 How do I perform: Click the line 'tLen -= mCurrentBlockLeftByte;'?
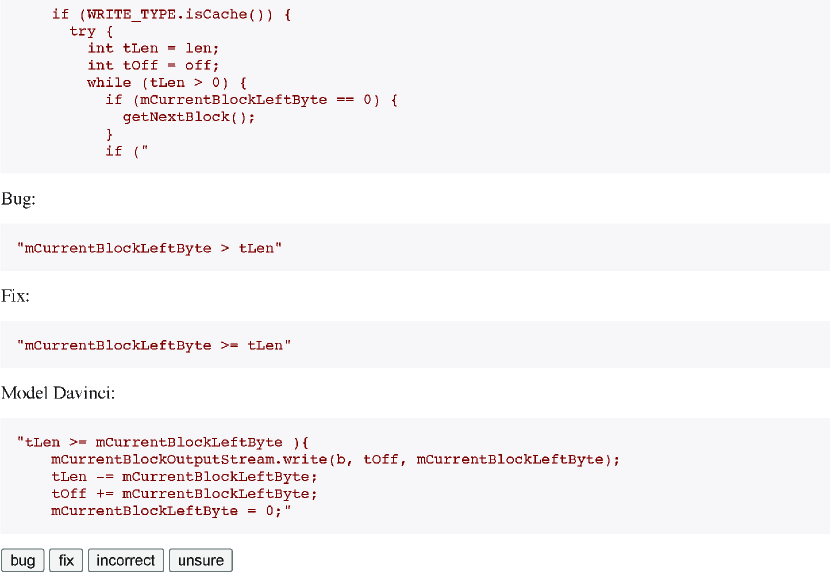pos(184,476)
